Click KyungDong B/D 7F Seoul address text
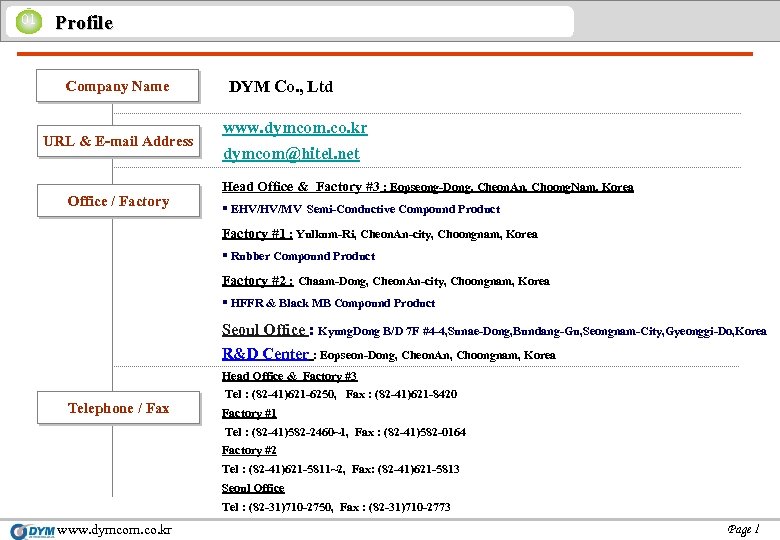This screenshot has height=540, width=780. coord(542,331)
